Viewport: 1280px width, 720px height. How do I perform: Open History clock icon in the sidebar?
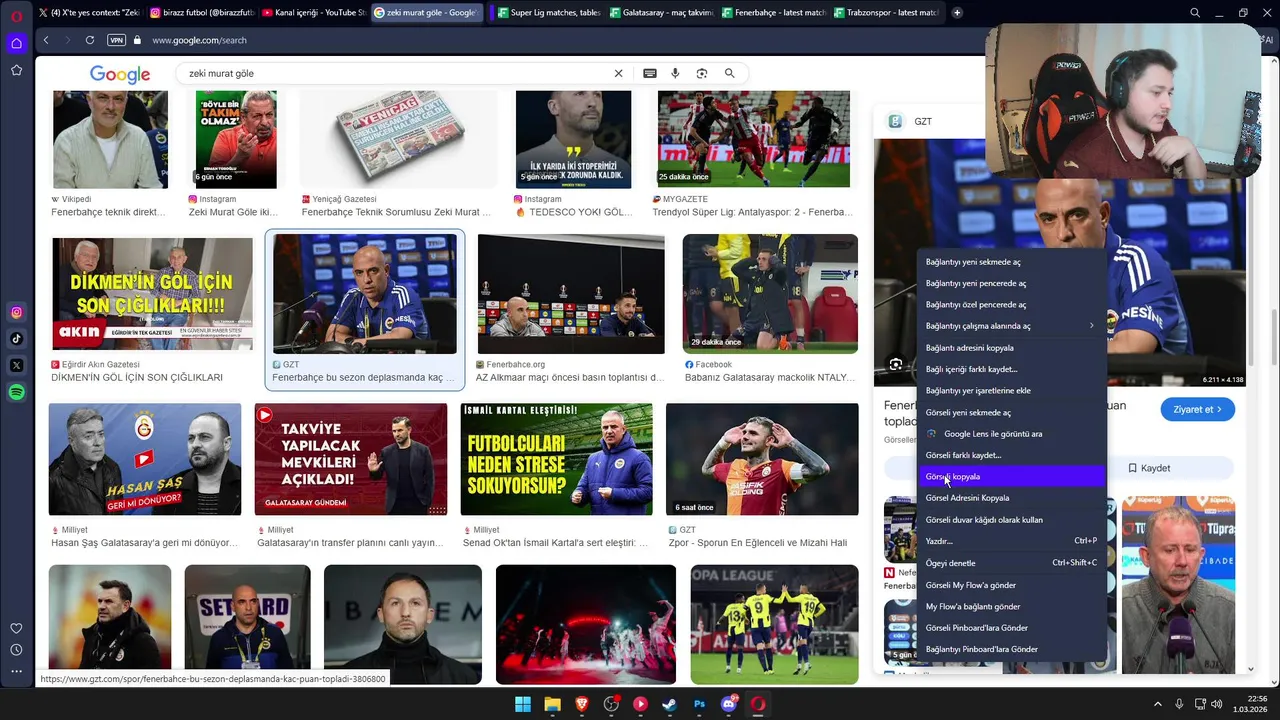point(16,650)
